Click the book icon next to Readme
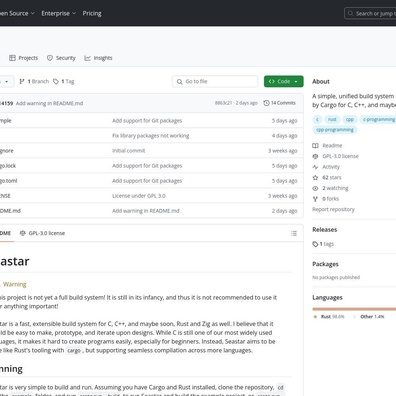 click(315, 146)
